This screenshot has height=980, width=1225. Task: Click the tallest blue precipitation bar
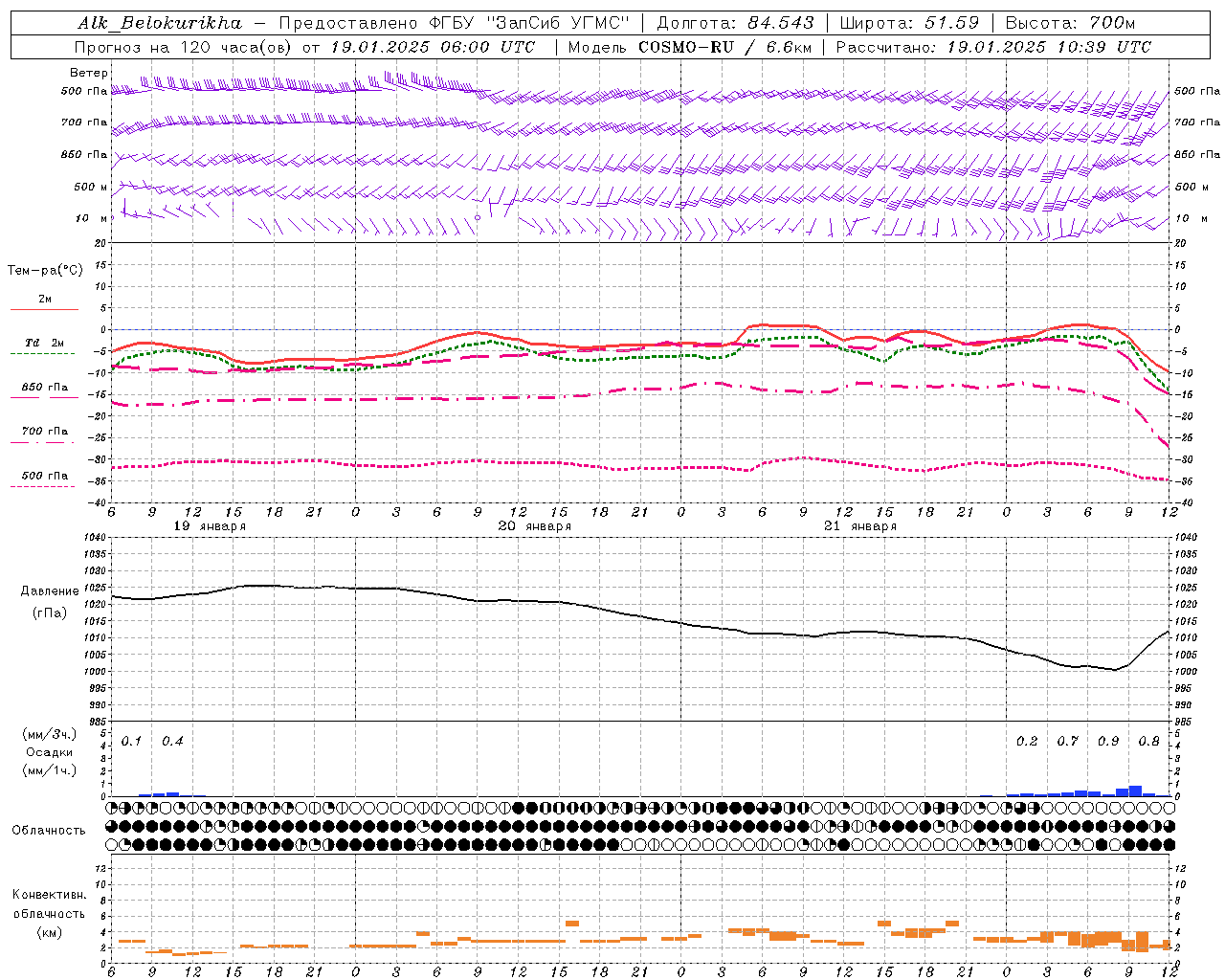[x=1136, y=791]
